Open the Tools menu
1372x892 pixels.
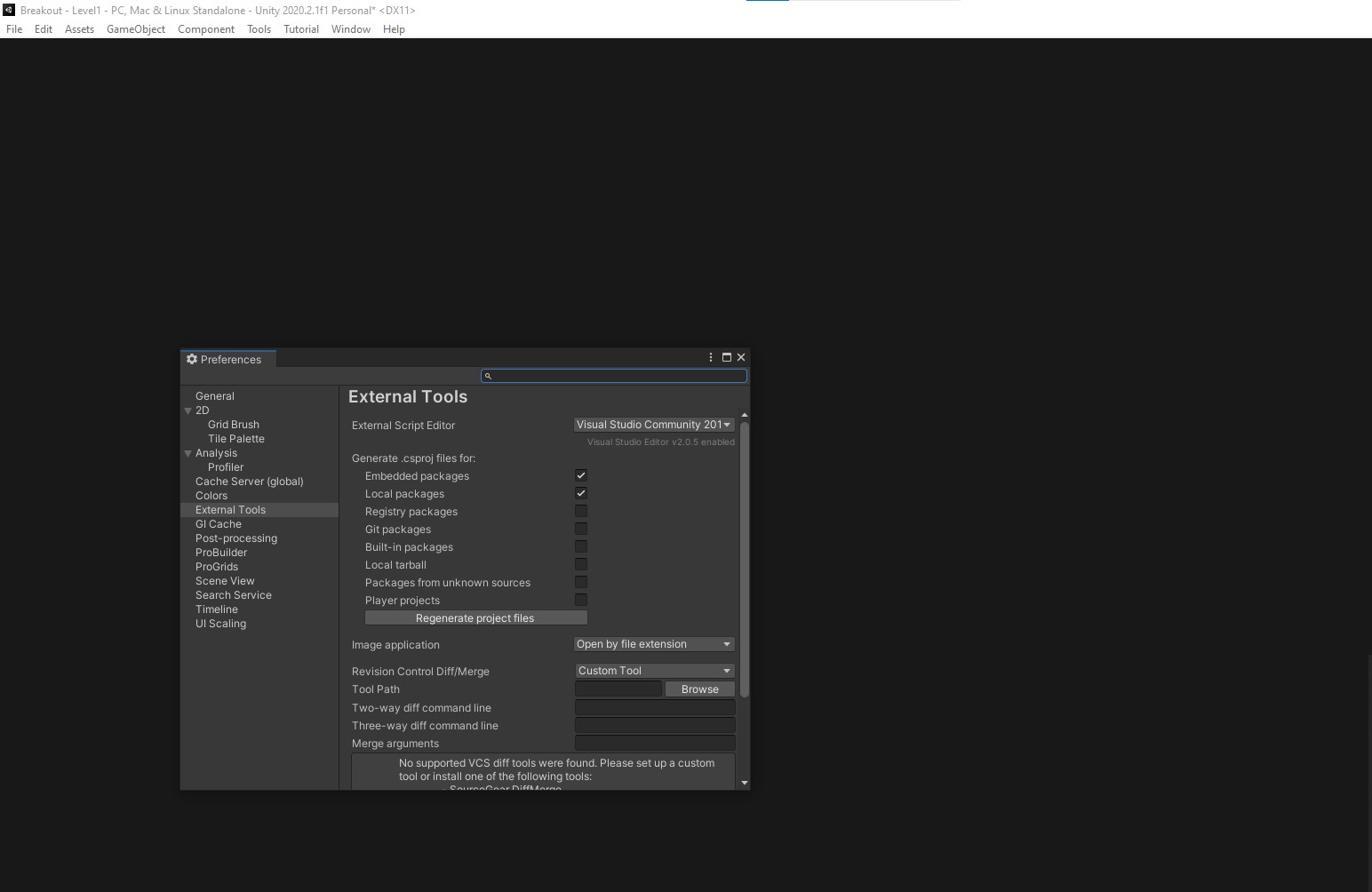pos(259,29)
